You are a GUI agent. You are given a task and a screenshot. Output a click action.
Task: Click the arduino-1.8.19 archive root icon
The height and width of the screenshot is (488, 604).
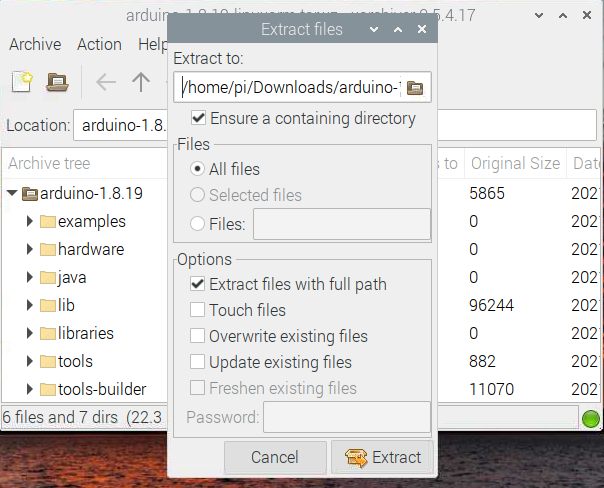[x=30, y=193]
